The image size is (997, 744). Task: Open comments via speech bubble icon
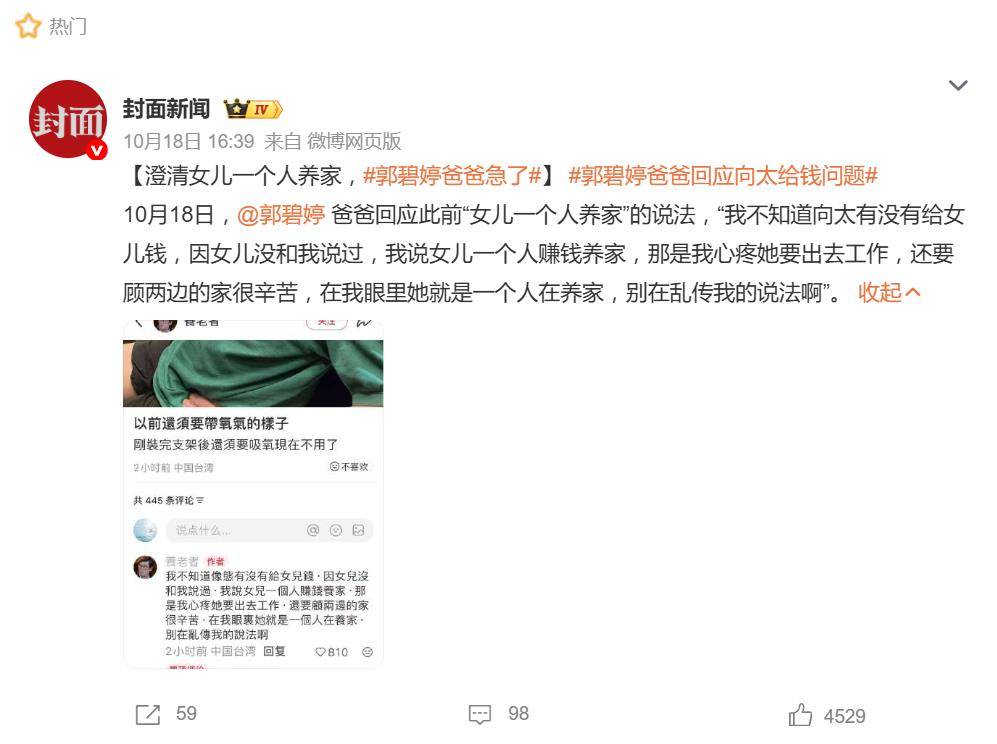[x=479, y=714]
